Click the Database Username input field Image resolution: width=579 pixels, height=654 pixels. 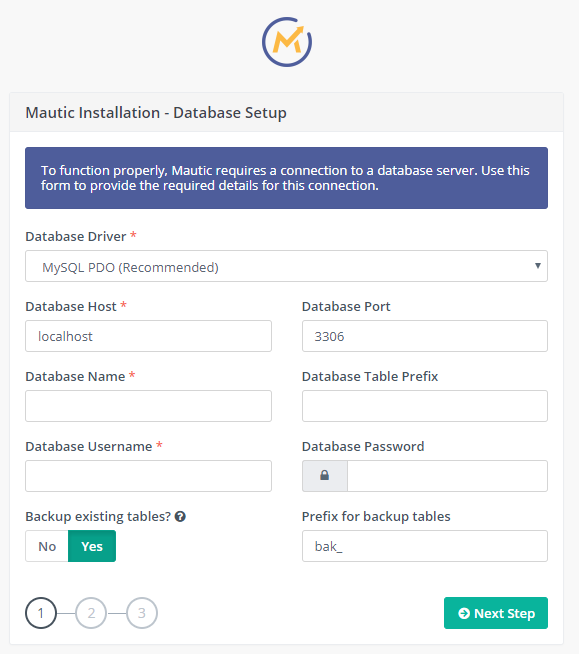(x=149, y=476)
